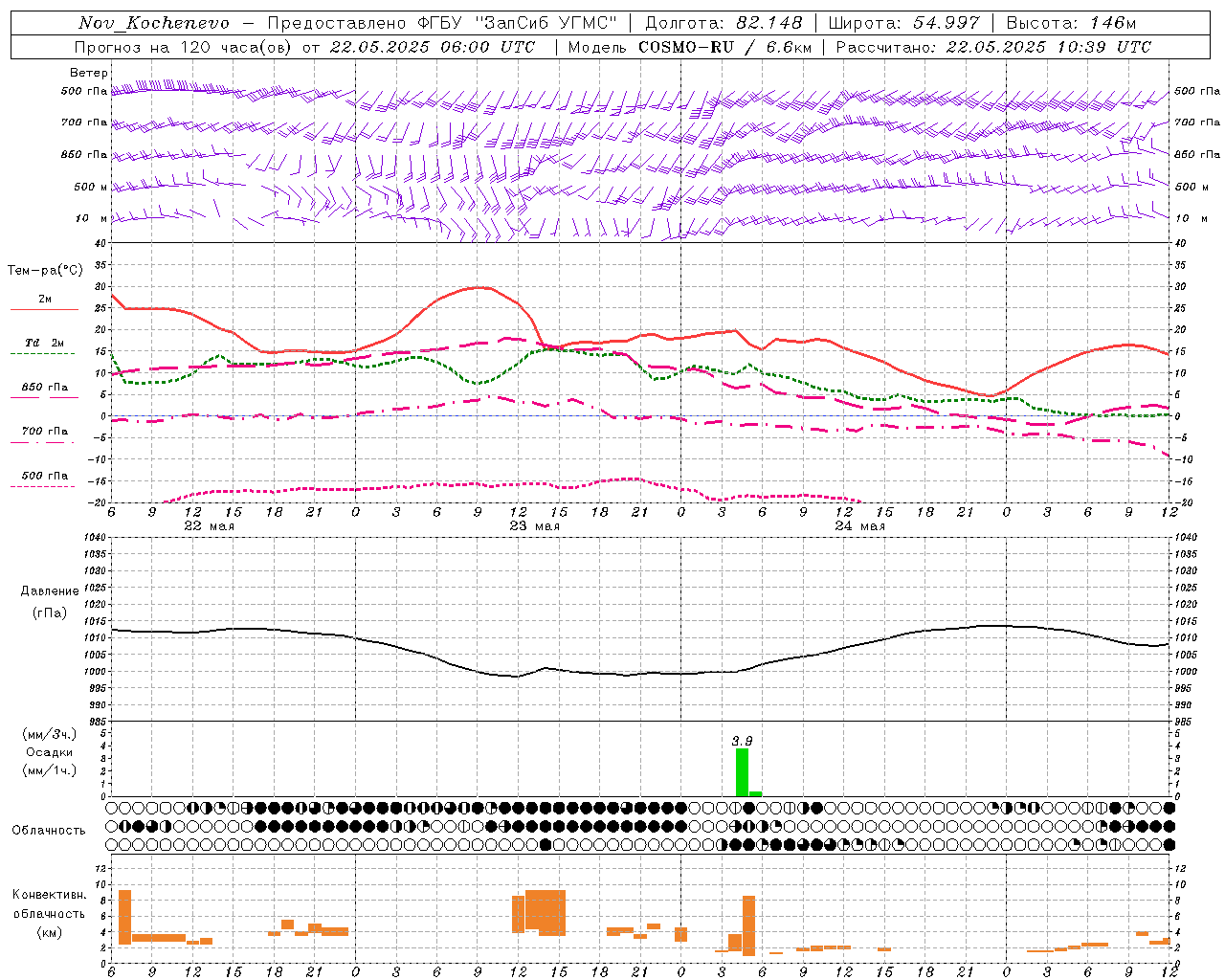The image size is (1225, 980).
Task: Click the 'Осадки' precipitation label
Action: (49, 752)
